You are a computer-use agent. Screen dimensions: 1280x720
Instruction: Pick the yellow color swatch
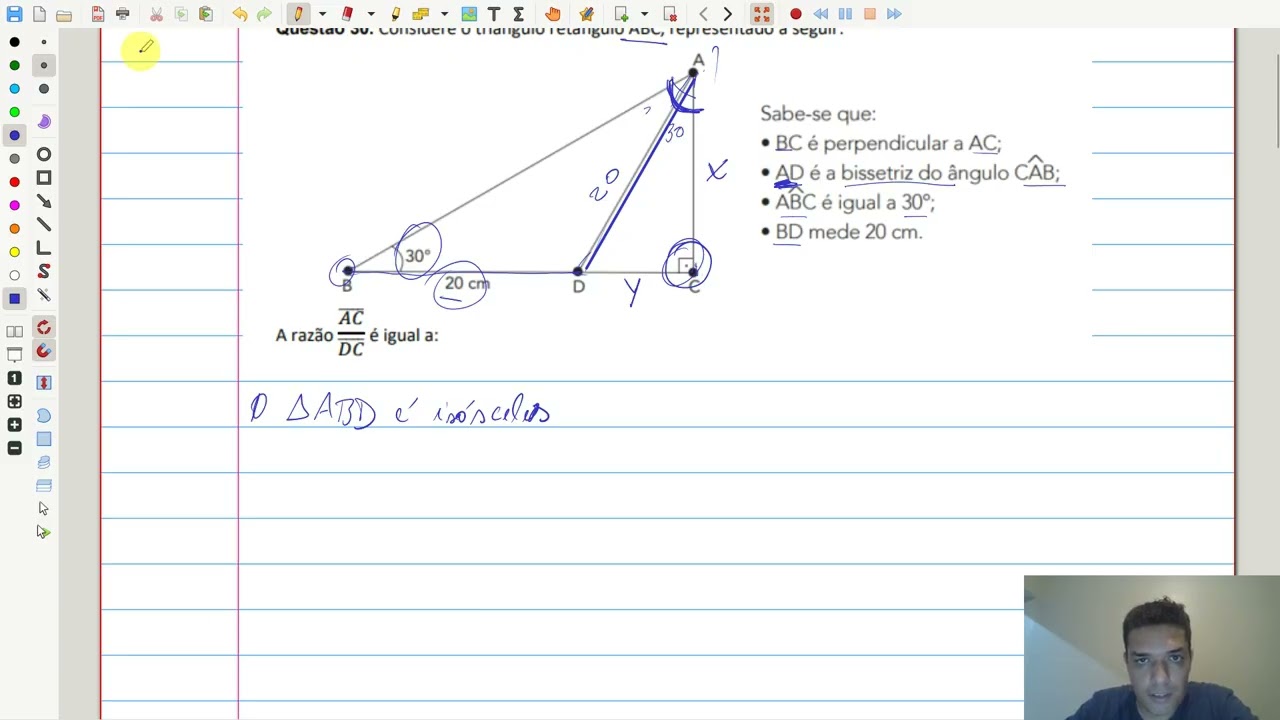(14, 252)
